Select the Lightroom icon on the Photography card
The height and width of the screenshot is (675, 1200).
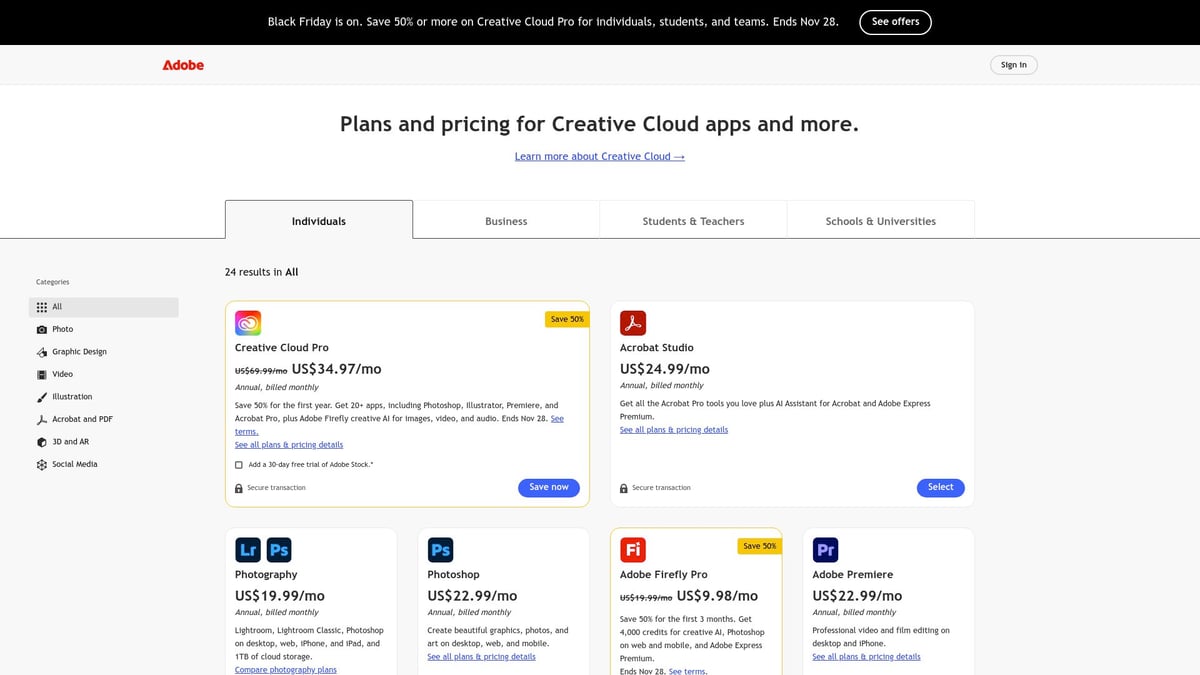(x=247, y=549)
